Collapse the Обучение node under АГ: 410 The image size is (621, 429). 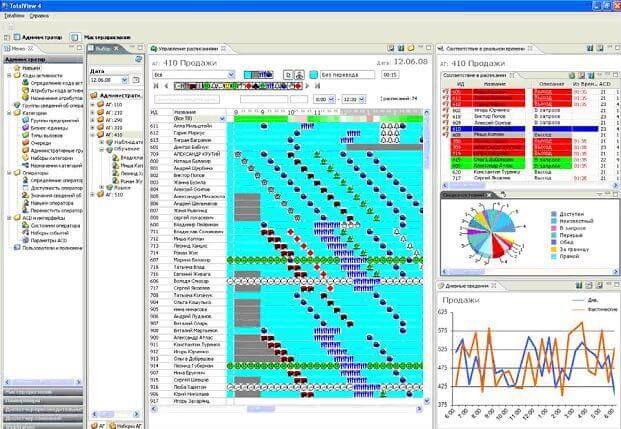point(102,149)
